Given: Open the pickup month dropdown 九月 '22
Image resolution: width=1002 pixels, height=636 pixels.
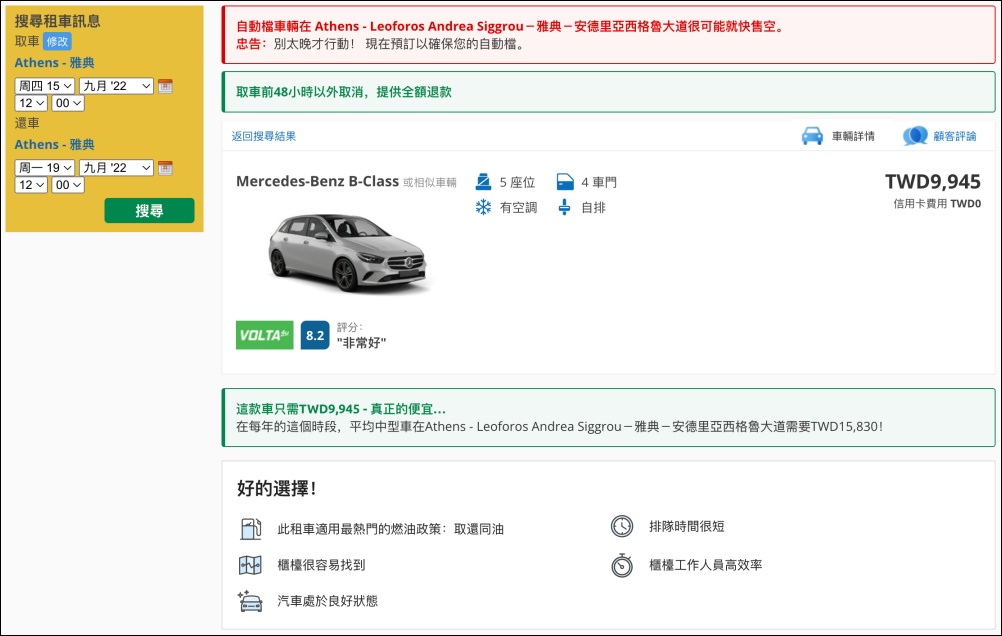Looking at the screenshot, I should pos(116,86).
